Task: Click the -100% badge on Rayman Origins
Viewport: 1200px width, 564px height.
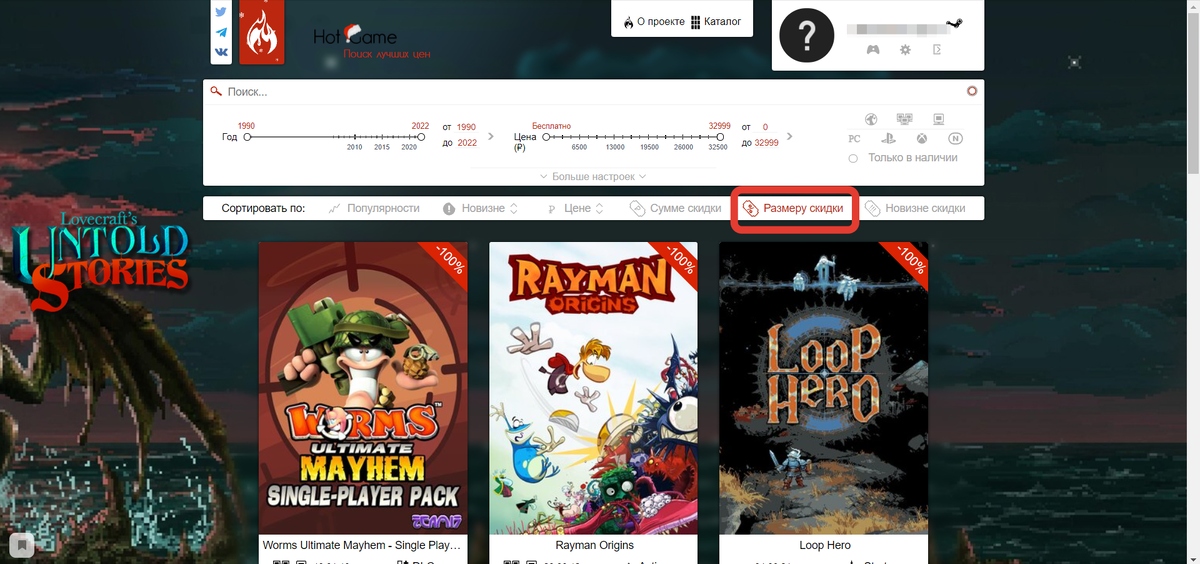Action: click(x=676, y=263)
